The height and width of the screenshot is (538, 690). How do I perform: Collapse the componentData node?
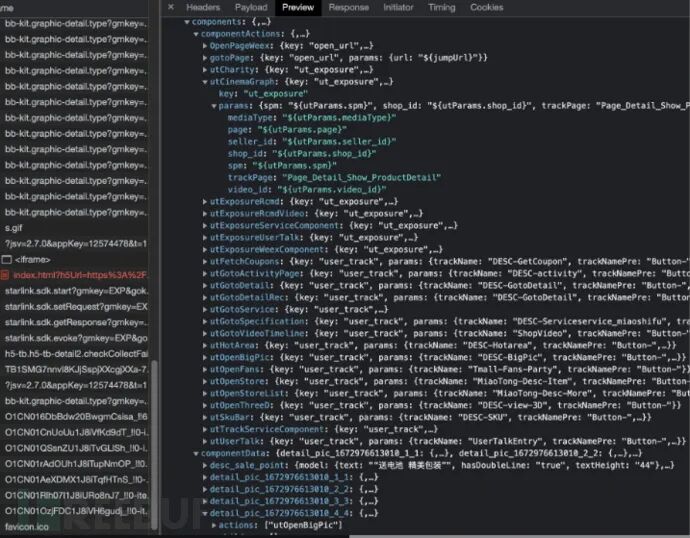tap(196, 453)
